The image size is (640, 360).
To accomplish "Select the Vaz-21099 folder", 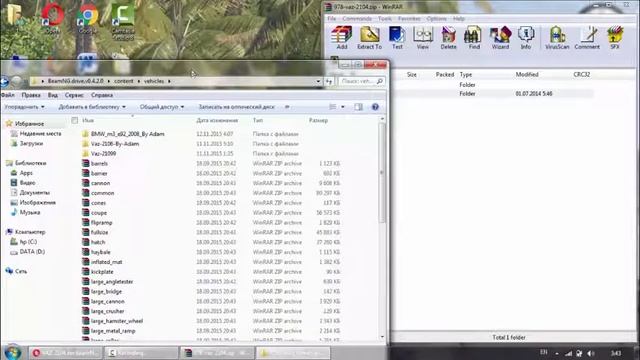I will point(103,153).
